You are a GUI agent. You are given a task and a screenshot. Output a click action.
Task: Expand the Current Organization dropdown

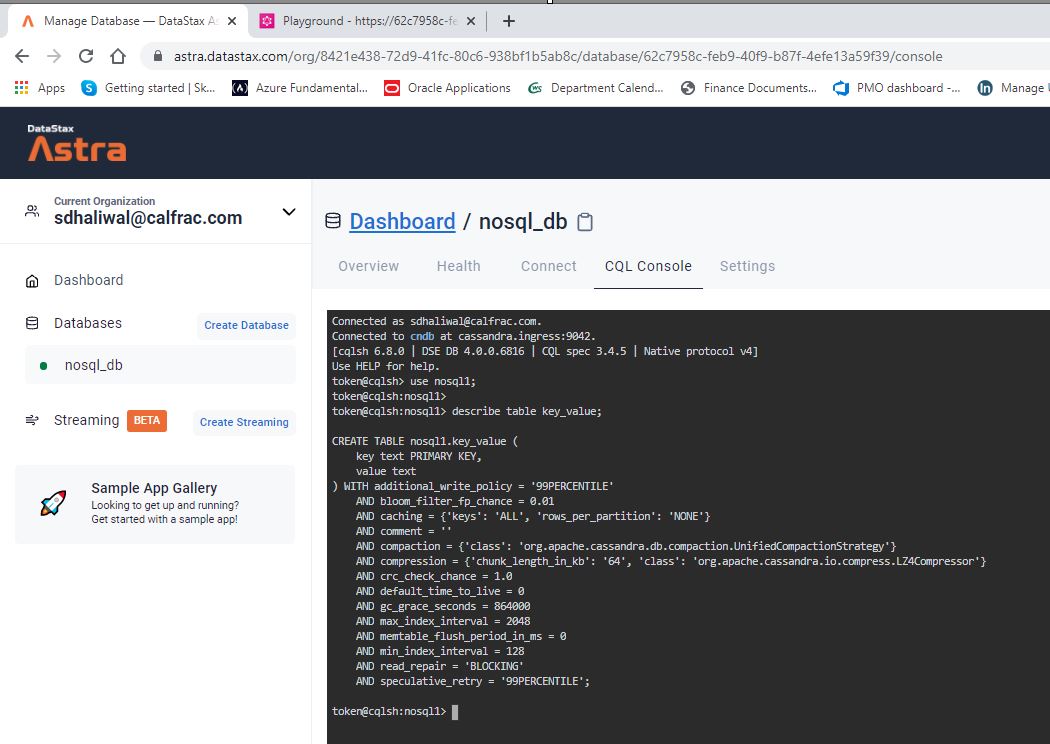(x=289, y=211)
